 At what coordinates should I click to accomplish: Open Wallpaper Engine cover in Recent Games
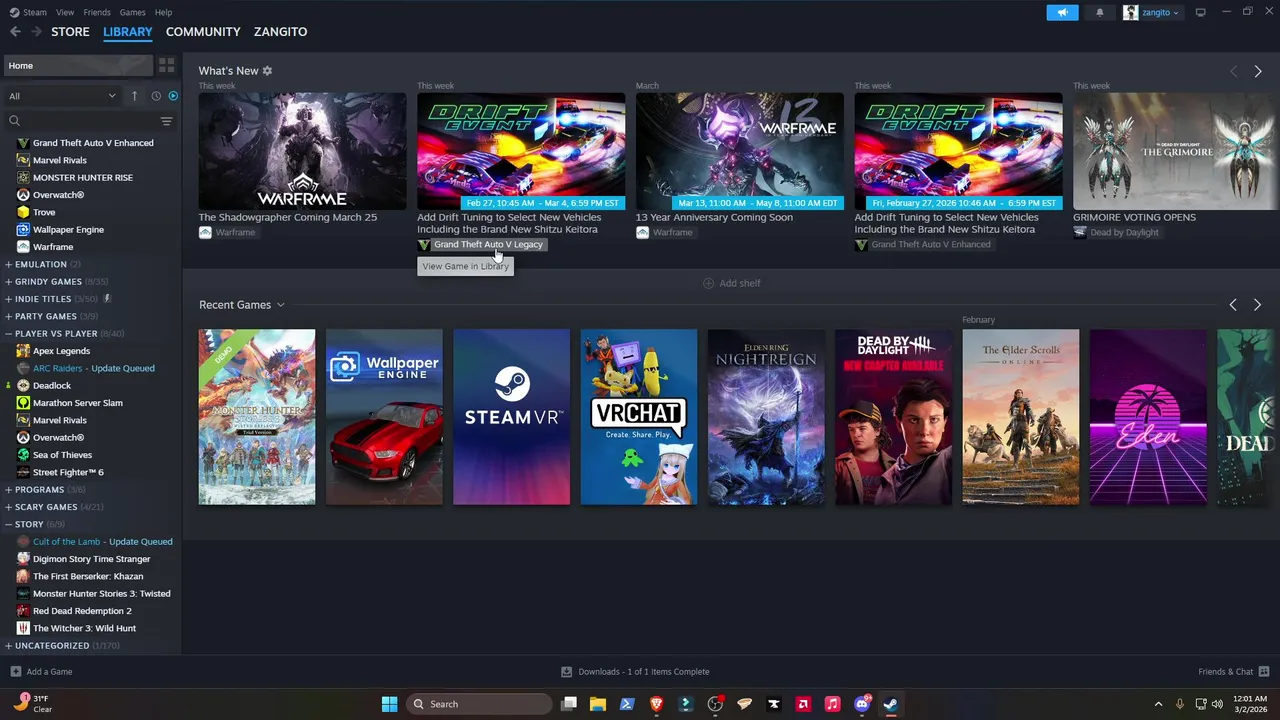384,417
